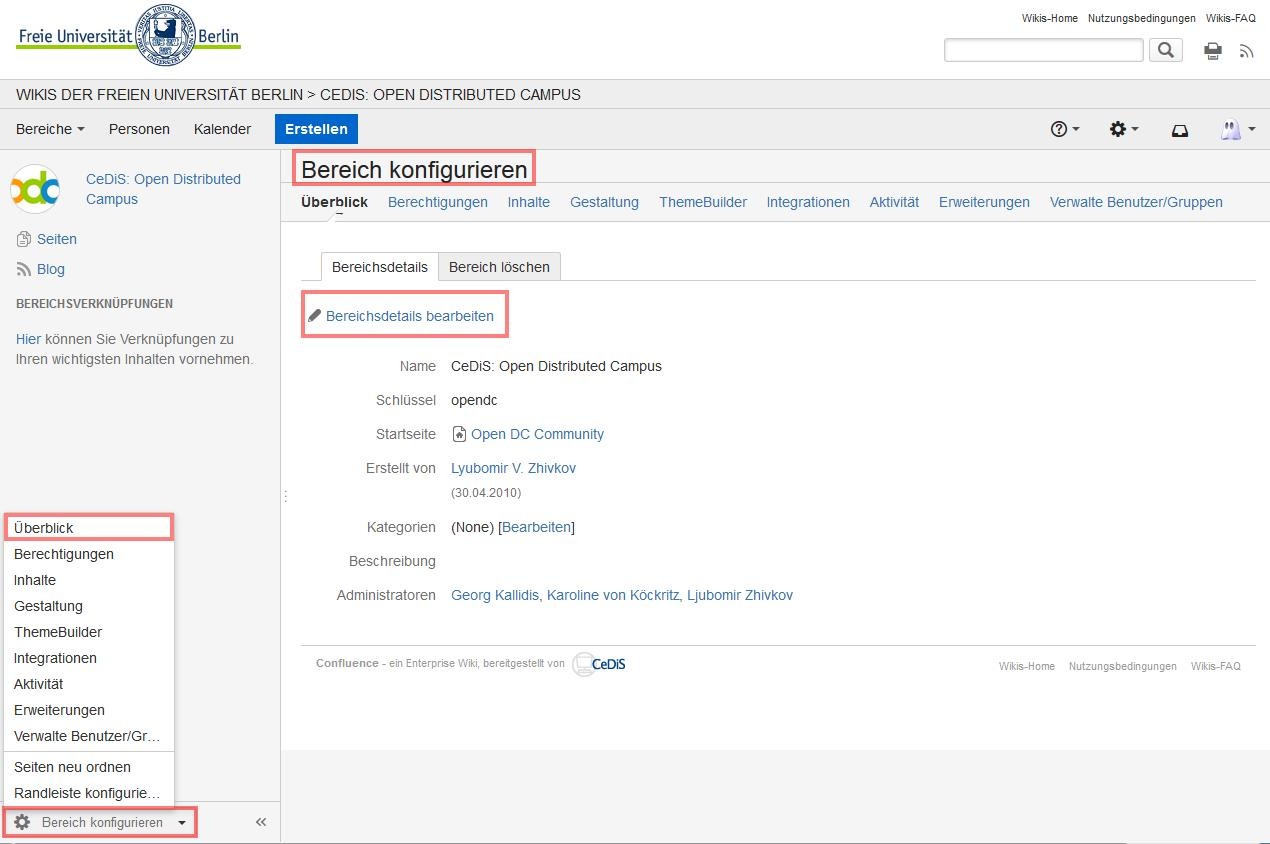Choose Inhalte in the popup menu
The width and height of the screenshot is (1270, 844).
pos(89,580)
